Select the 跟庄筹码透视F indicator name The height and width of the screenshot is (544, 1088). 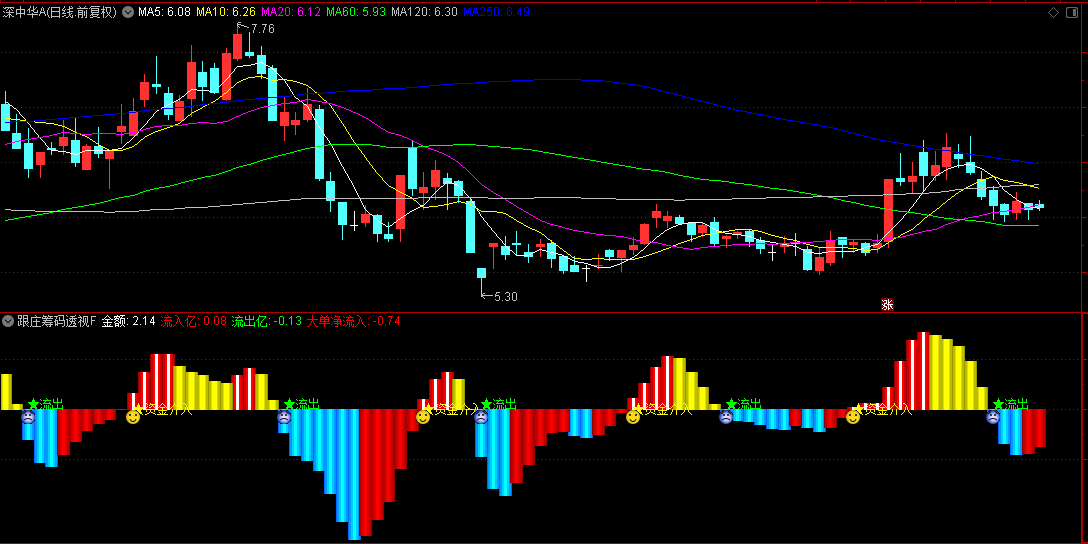pos(57,321)
